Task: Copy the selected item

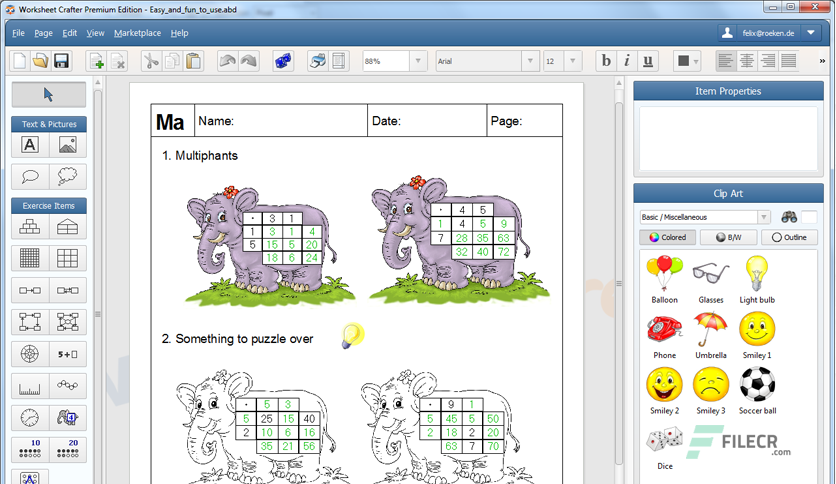Action: pos(172,61)
